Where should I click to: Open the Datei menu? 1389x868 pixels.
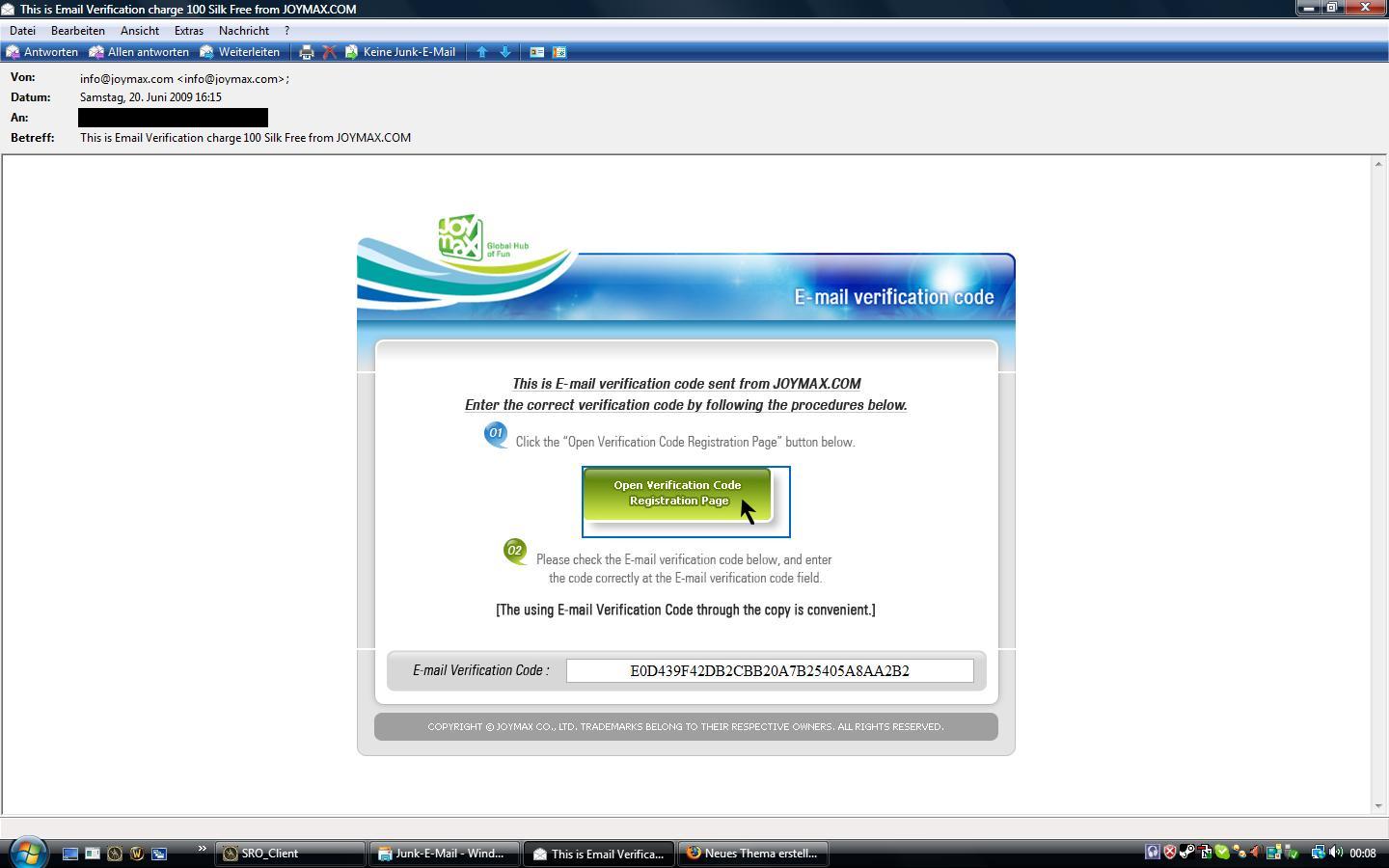(22, 31)
